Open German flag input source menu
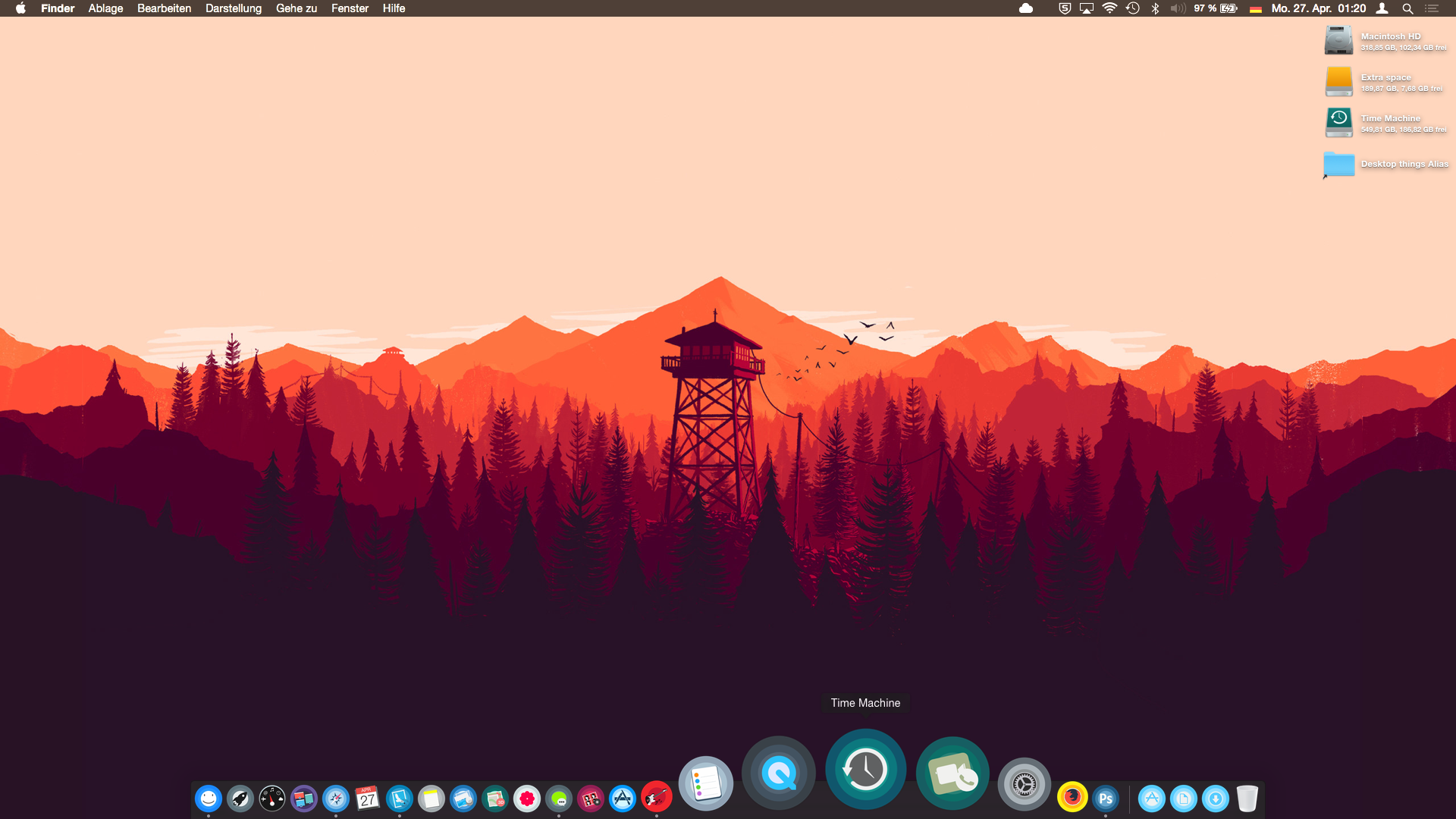 coord(1256,9)
